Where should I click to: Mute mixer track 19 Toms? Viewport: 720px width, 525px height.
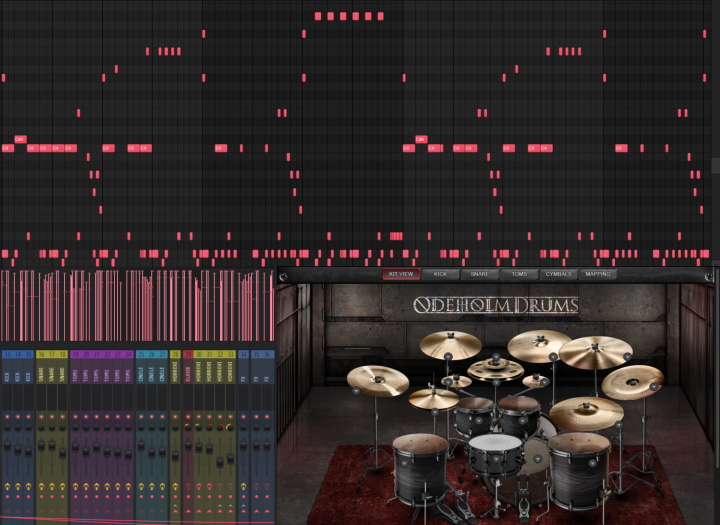tap(75, 417)
